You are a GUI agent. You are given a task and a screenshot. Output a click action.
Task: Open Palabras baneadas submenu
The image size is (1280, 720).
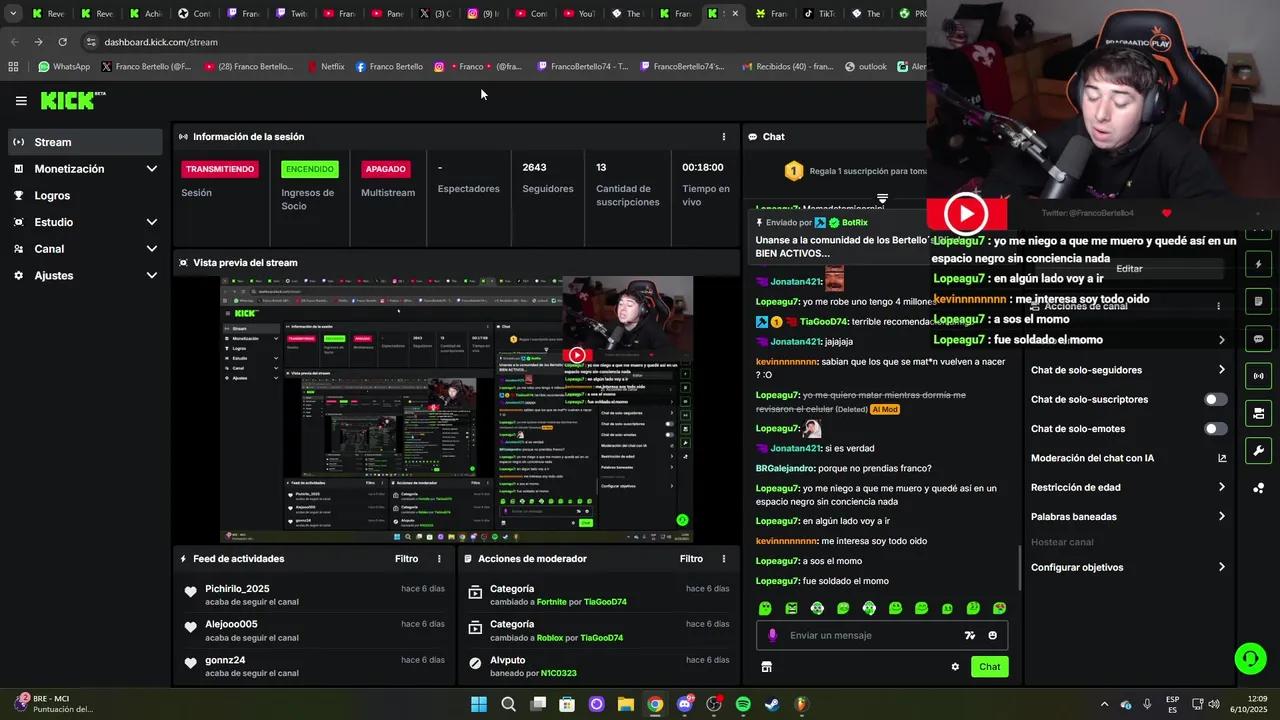pyautogui.click(x=1128, y=517)
